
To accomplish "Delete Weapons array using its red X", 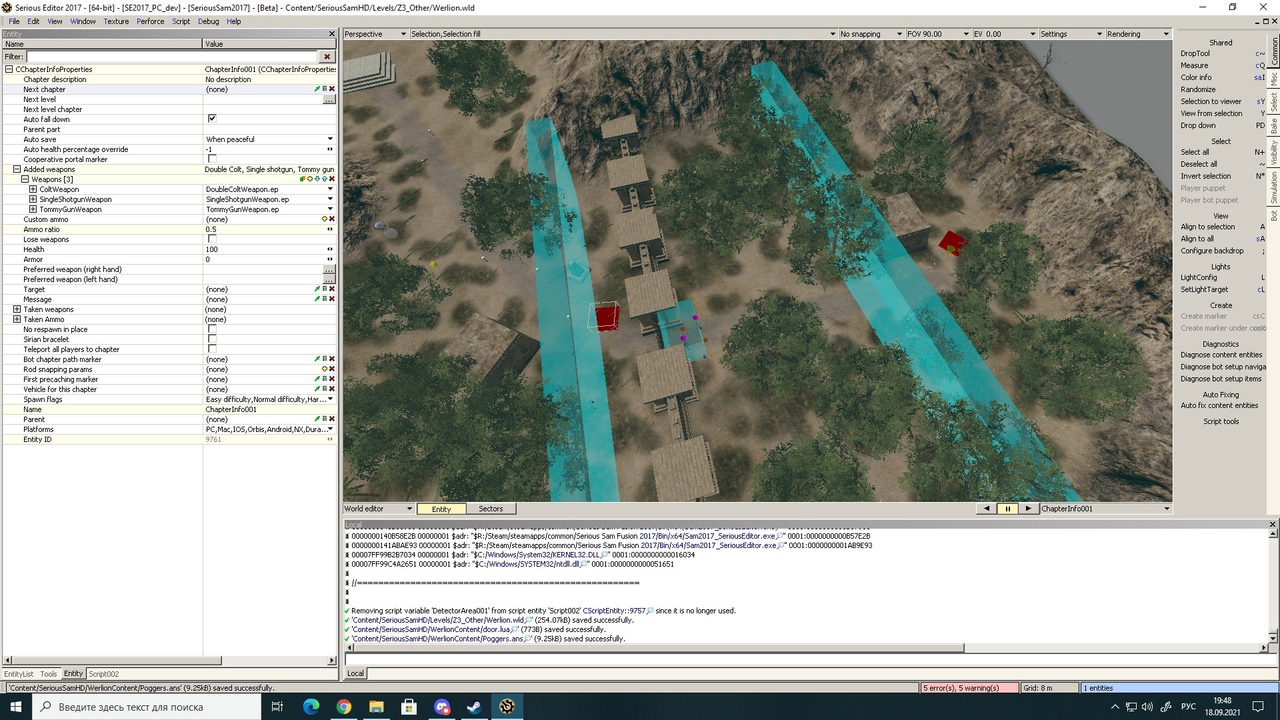I will click(332, 179).
